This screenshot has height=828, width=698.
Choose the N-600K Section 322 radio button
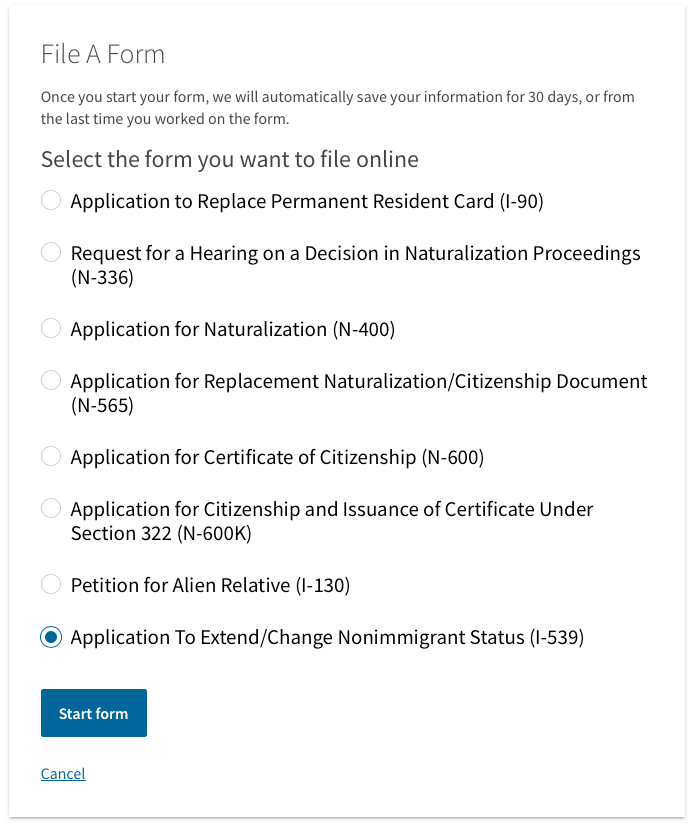pos(51,508)
